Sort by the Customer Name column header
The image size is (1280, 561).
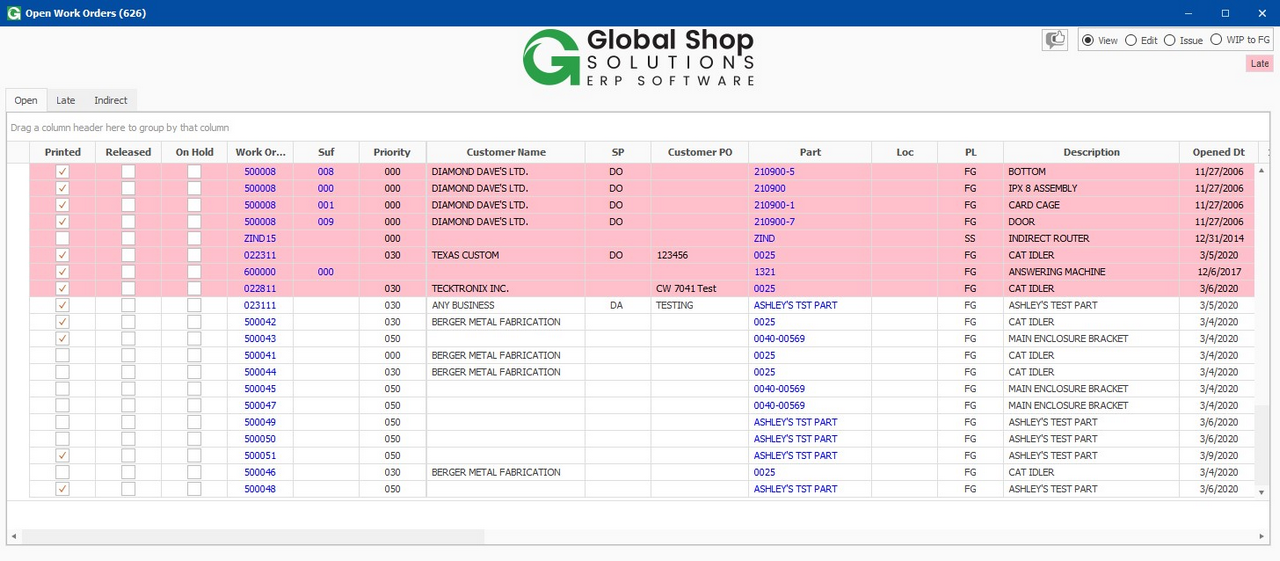(506, 152)
